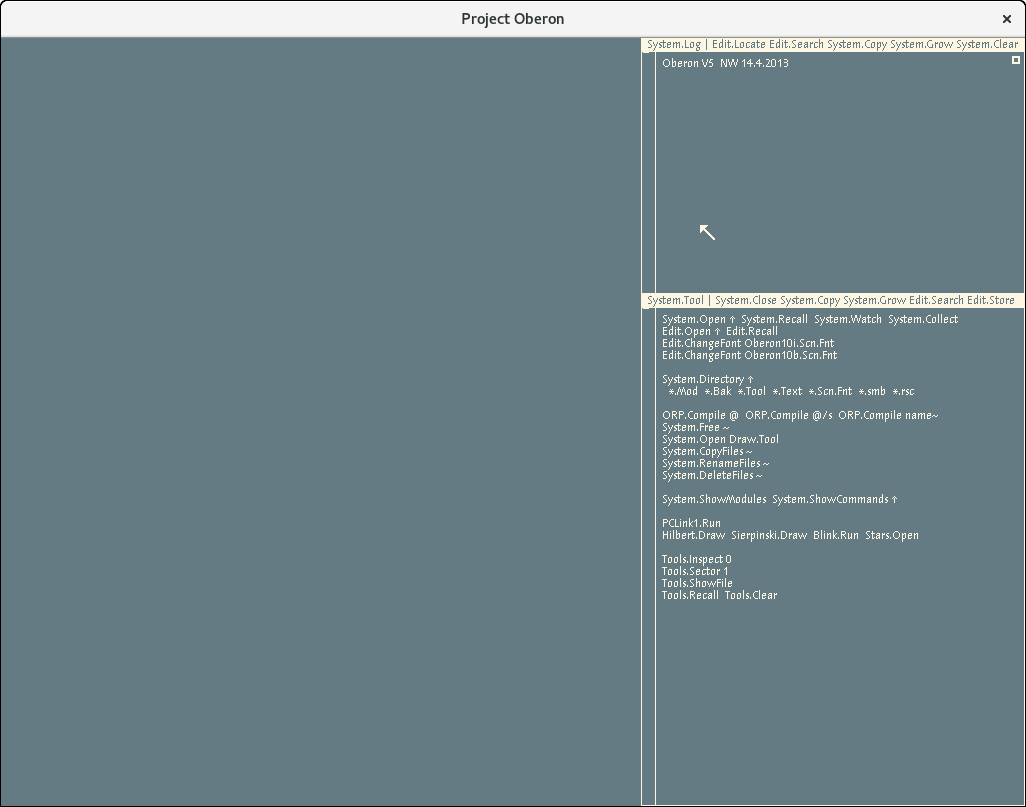Click the System.Log viewer name
This screenshot has width=1026, height=807.
click(674, 45)
